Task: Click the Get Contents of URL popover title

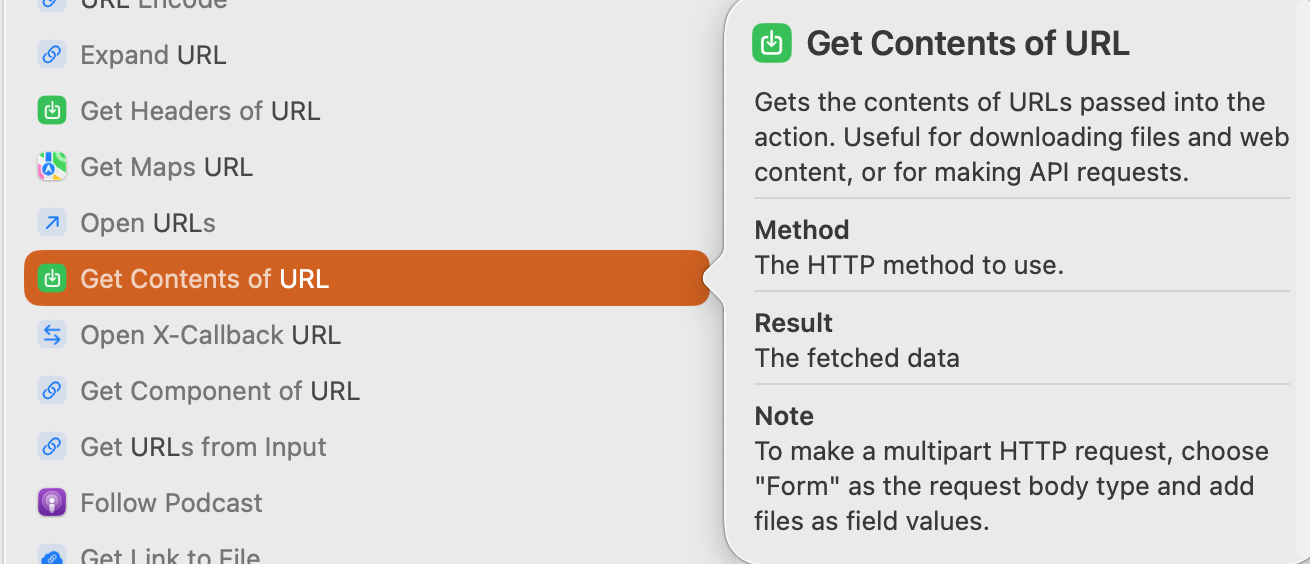Action: coord(967,44)
